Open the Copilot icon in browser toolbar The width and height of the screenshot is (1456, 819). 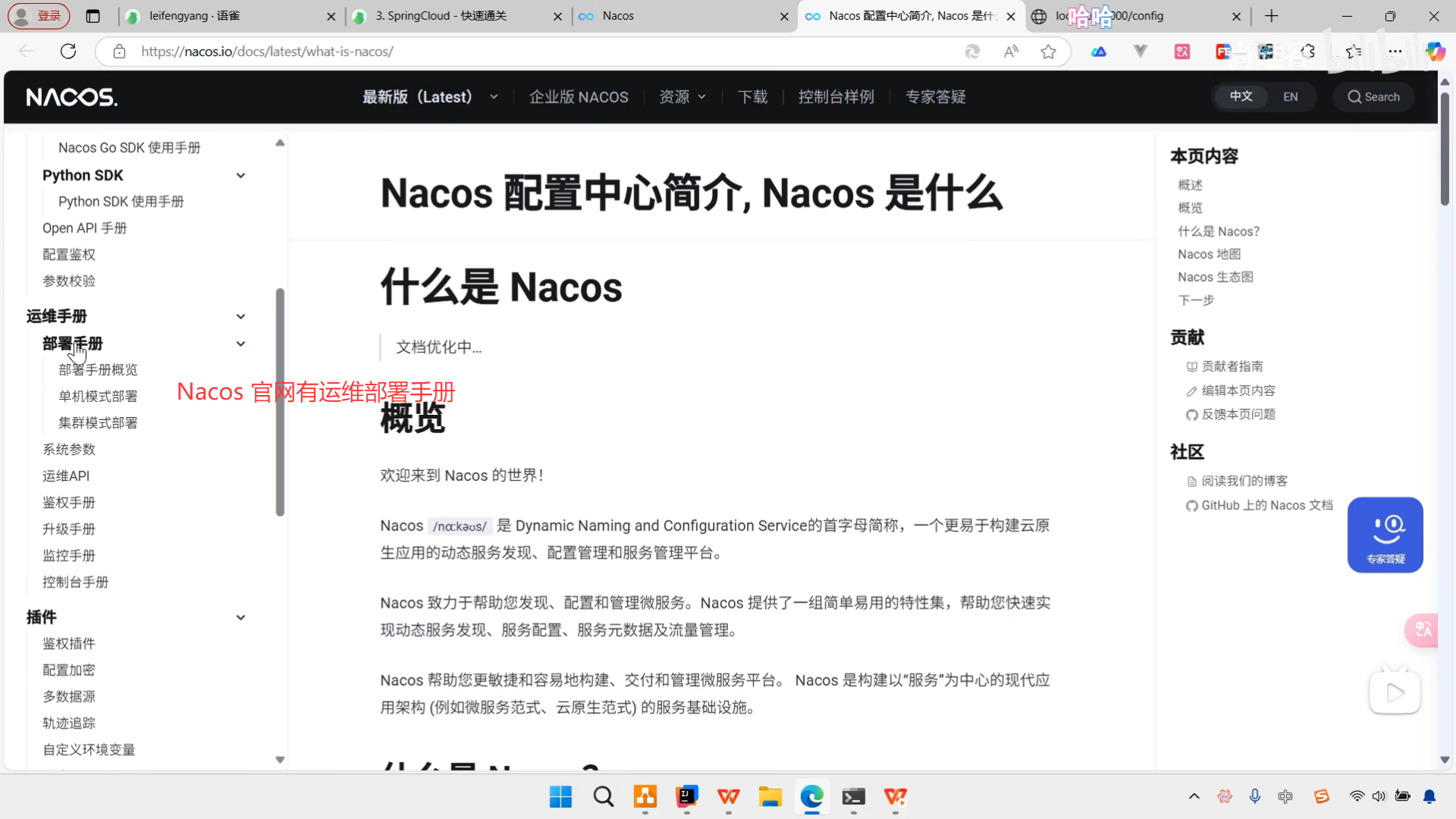coord(1435,52)
